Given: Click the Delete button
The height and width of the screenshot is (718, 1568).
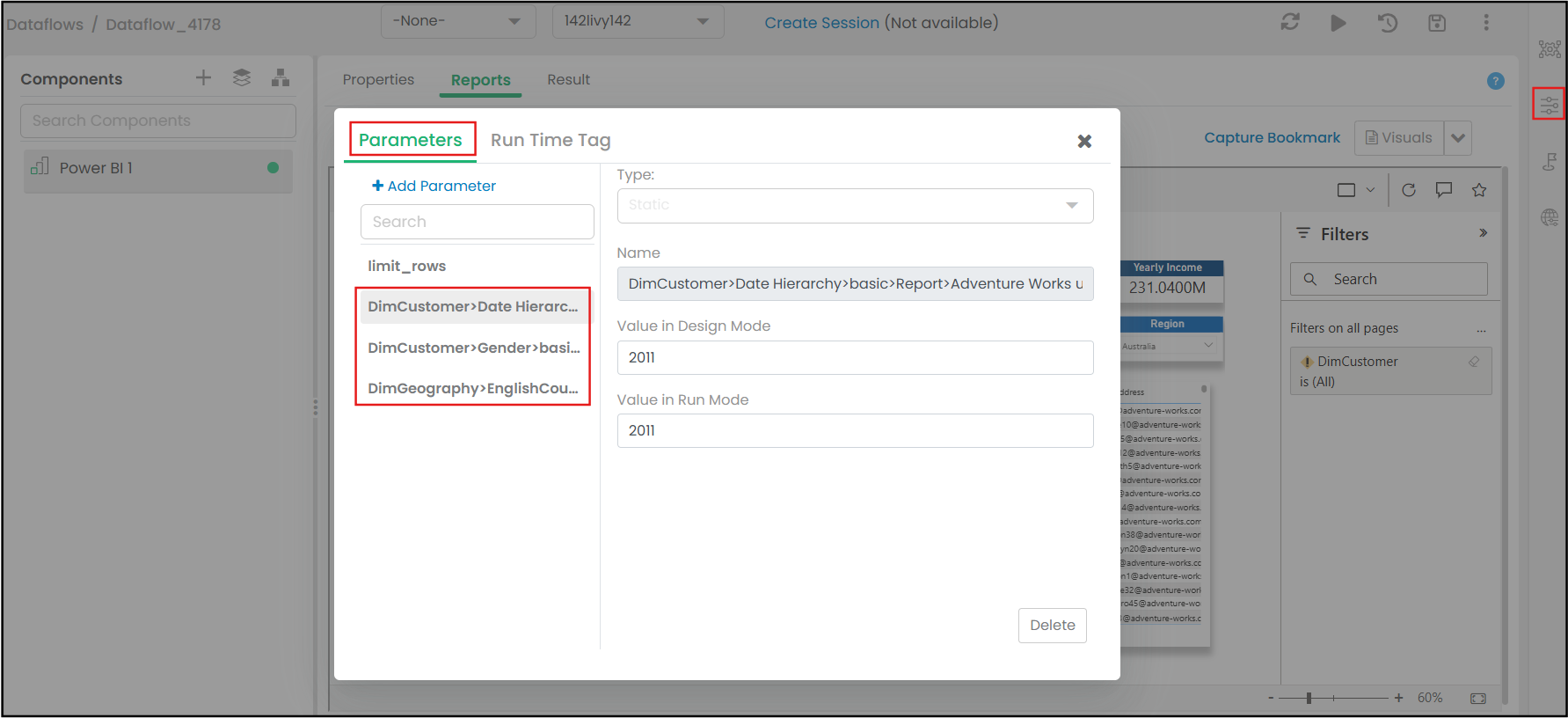Looking at the screenshot, I should coord(1052,625).
